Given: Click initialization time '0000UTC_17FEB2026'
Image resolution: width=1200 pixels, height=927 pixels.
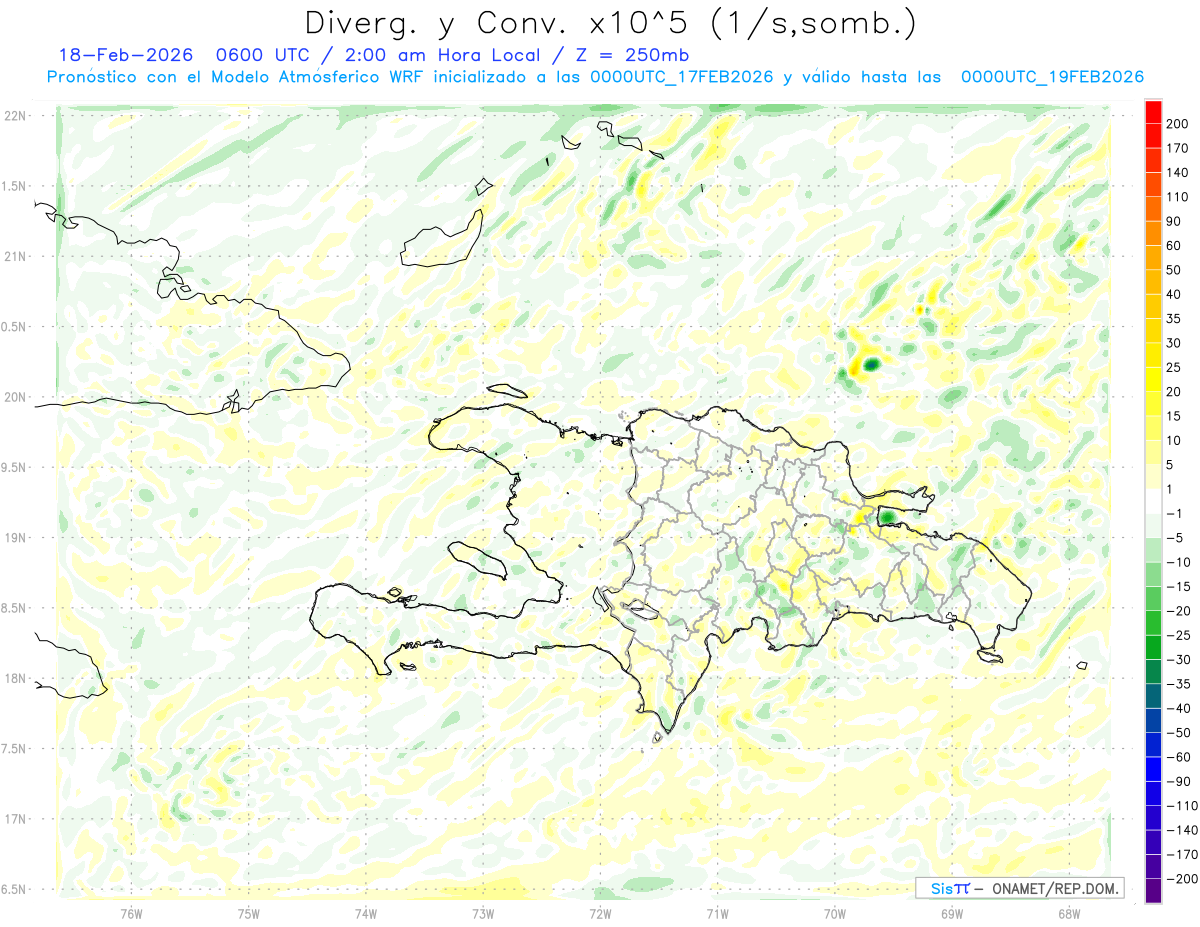Looking at the screenshot, I should 682,77.
